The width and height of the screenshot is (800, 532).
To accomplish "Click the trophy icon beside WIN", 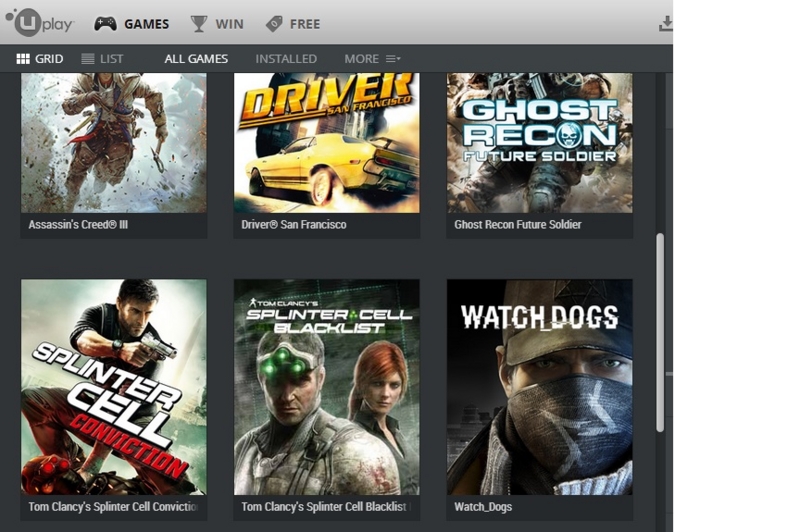I will 198,24.
